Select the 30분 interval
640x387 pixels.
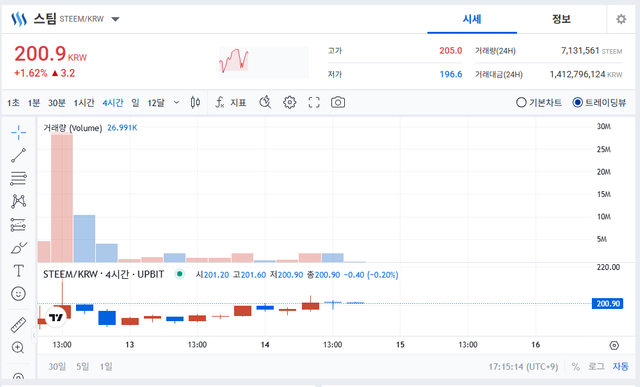click(x=57, y=103)
